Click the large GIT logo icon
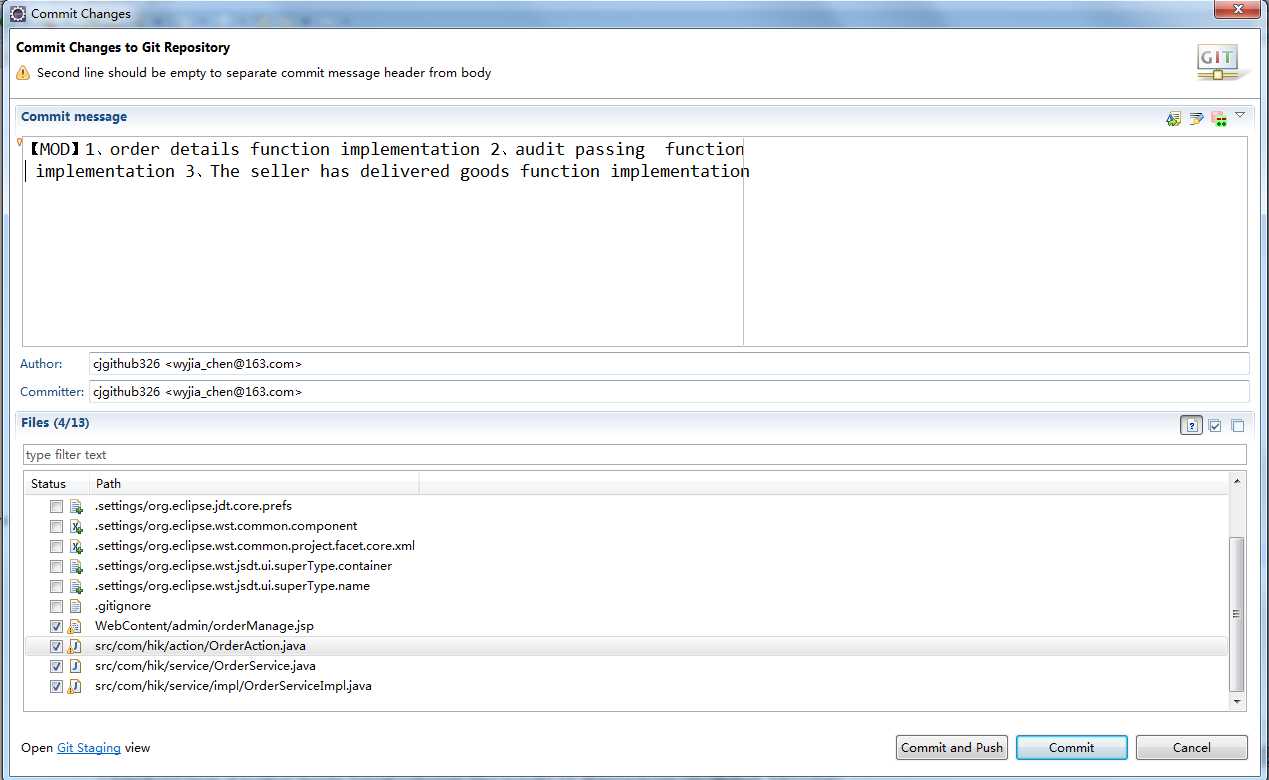Image resolution: width=1269 pixels, height=780 pixels. click(x=1218, y=62)
